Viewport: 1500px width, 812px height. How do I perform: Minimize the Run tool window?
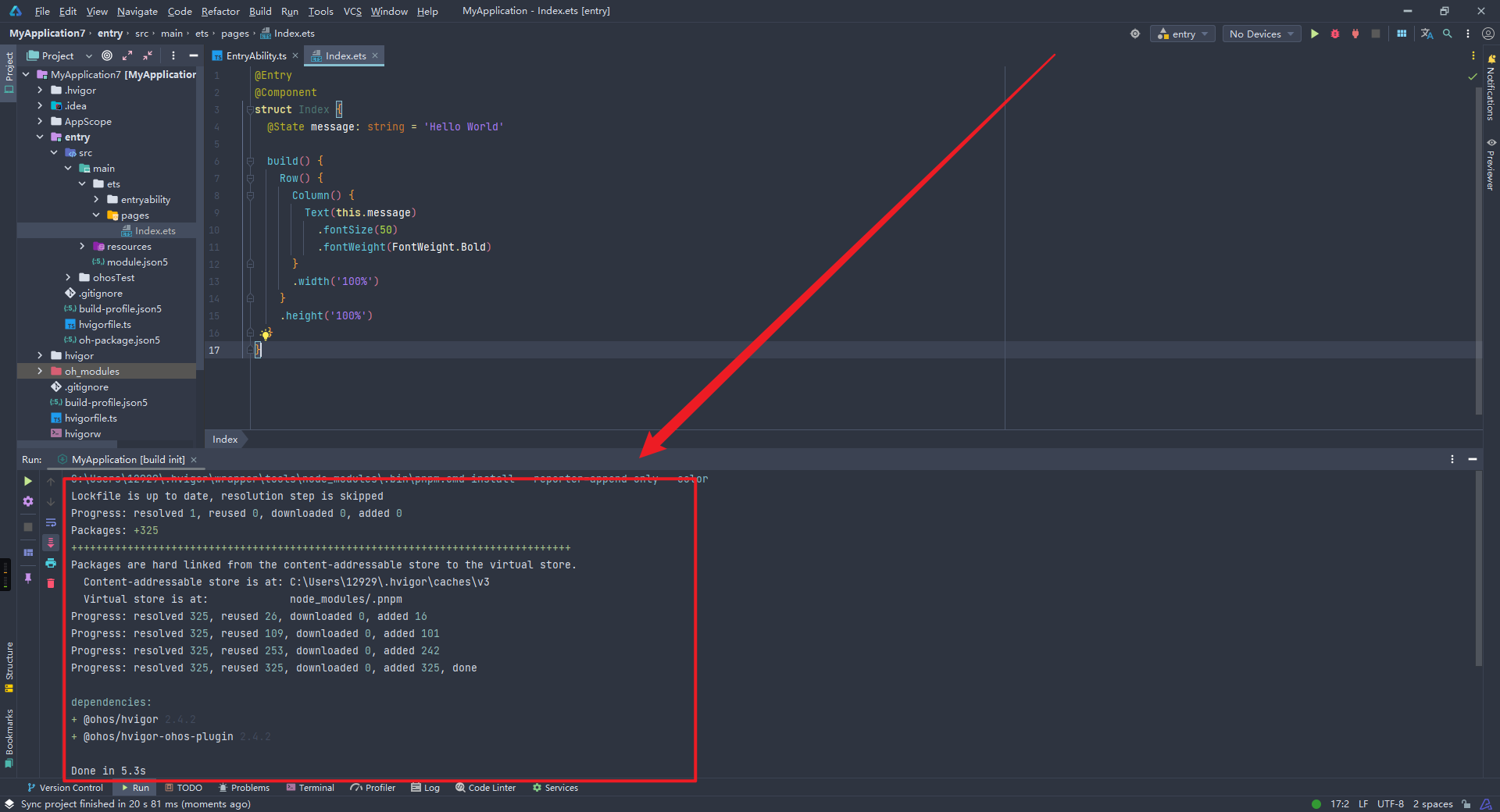[x=1473, y=459]
